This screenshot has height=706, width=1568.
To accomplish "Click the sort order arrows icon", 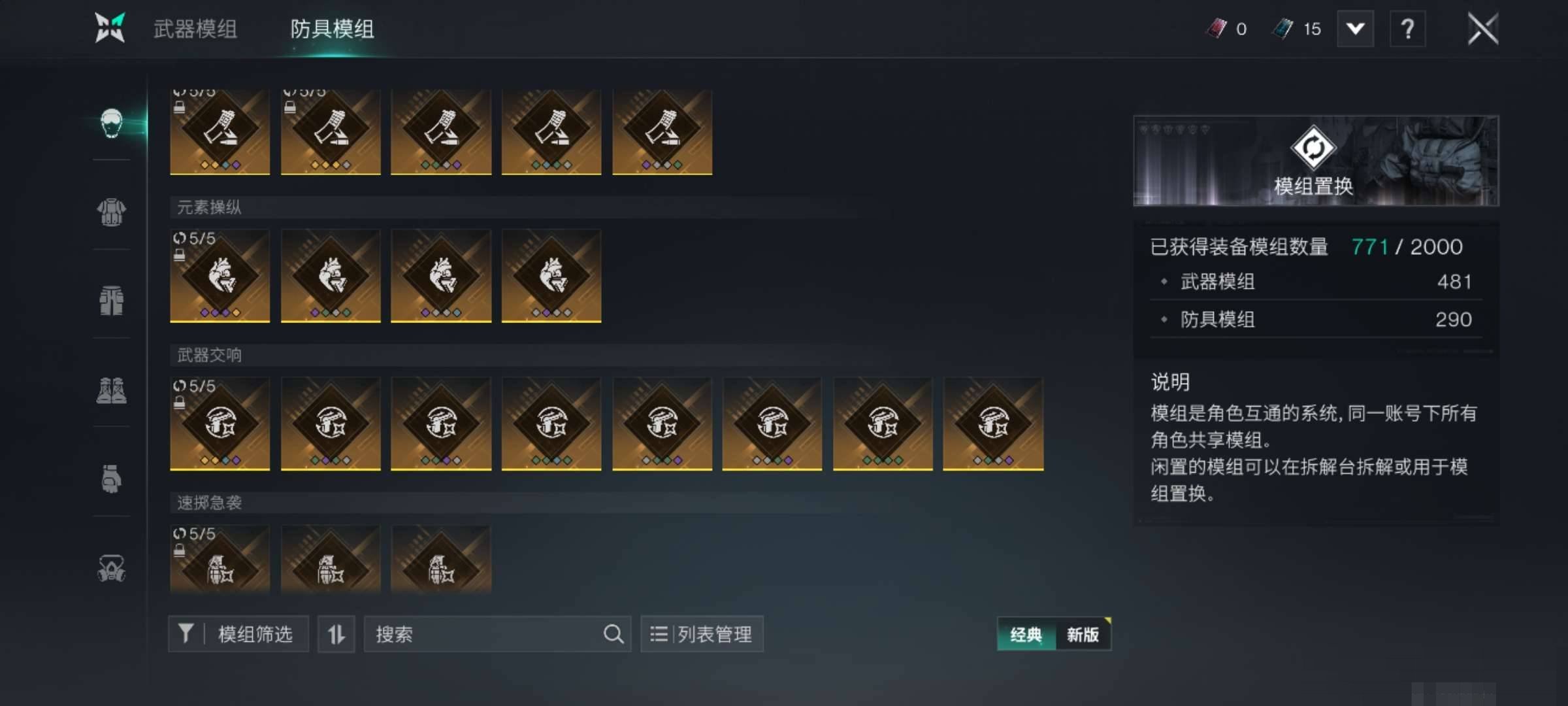I will tap(336, 634).
